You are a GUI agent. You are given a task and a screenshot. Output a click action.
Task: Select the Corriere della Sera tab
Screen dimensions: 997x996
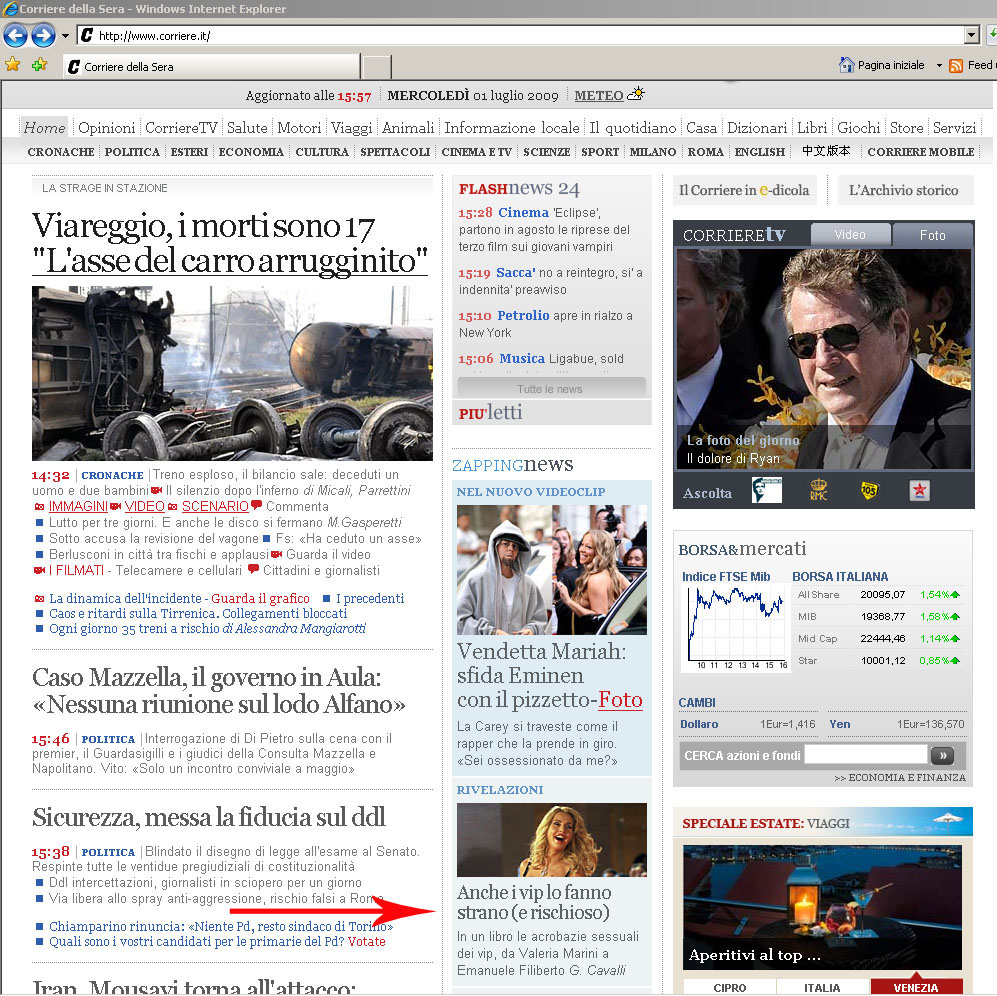211,67
